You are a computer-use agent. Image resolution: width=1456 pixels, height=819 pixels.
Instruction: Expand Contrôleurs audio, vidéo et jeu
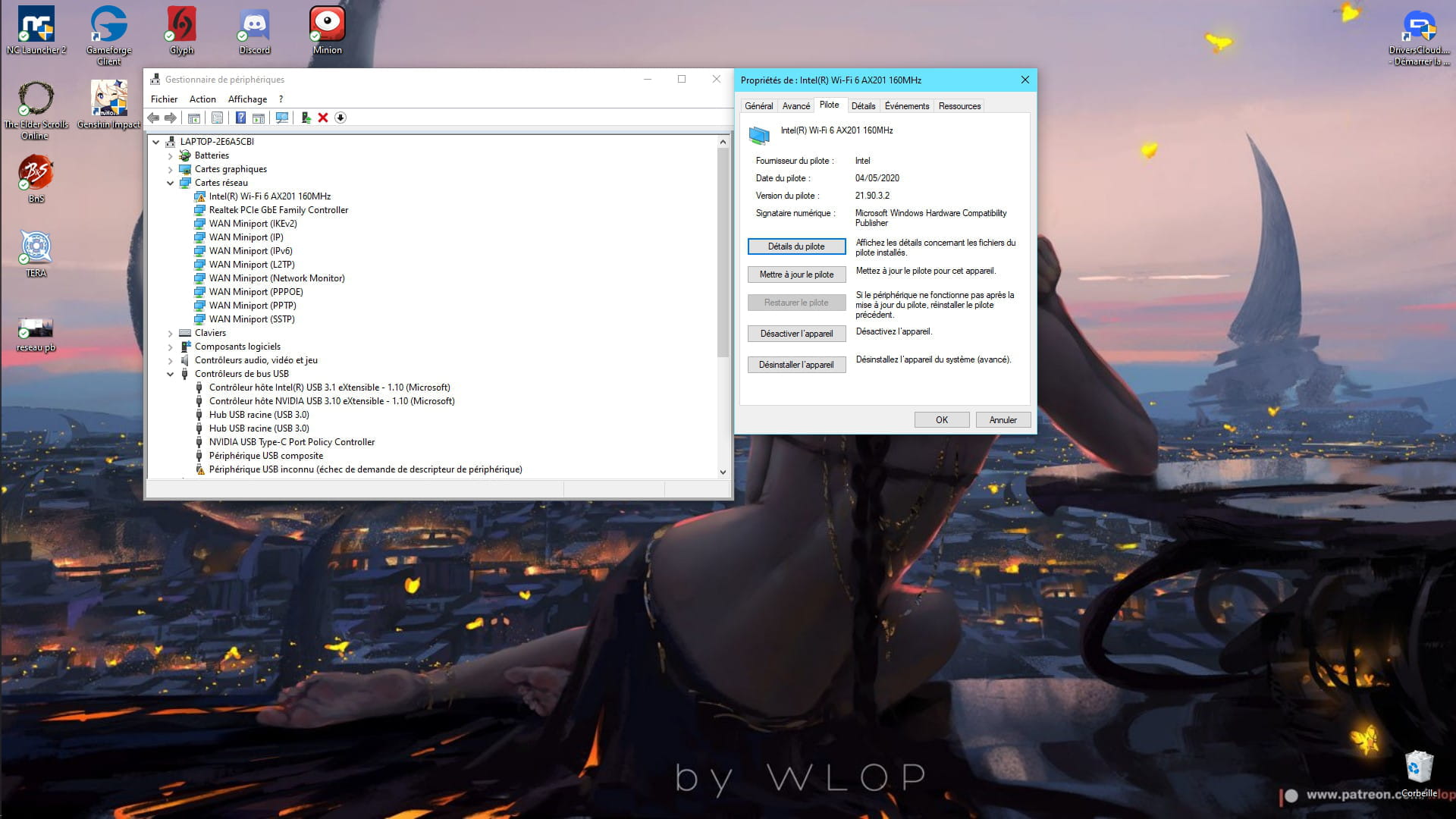[171, 360]
